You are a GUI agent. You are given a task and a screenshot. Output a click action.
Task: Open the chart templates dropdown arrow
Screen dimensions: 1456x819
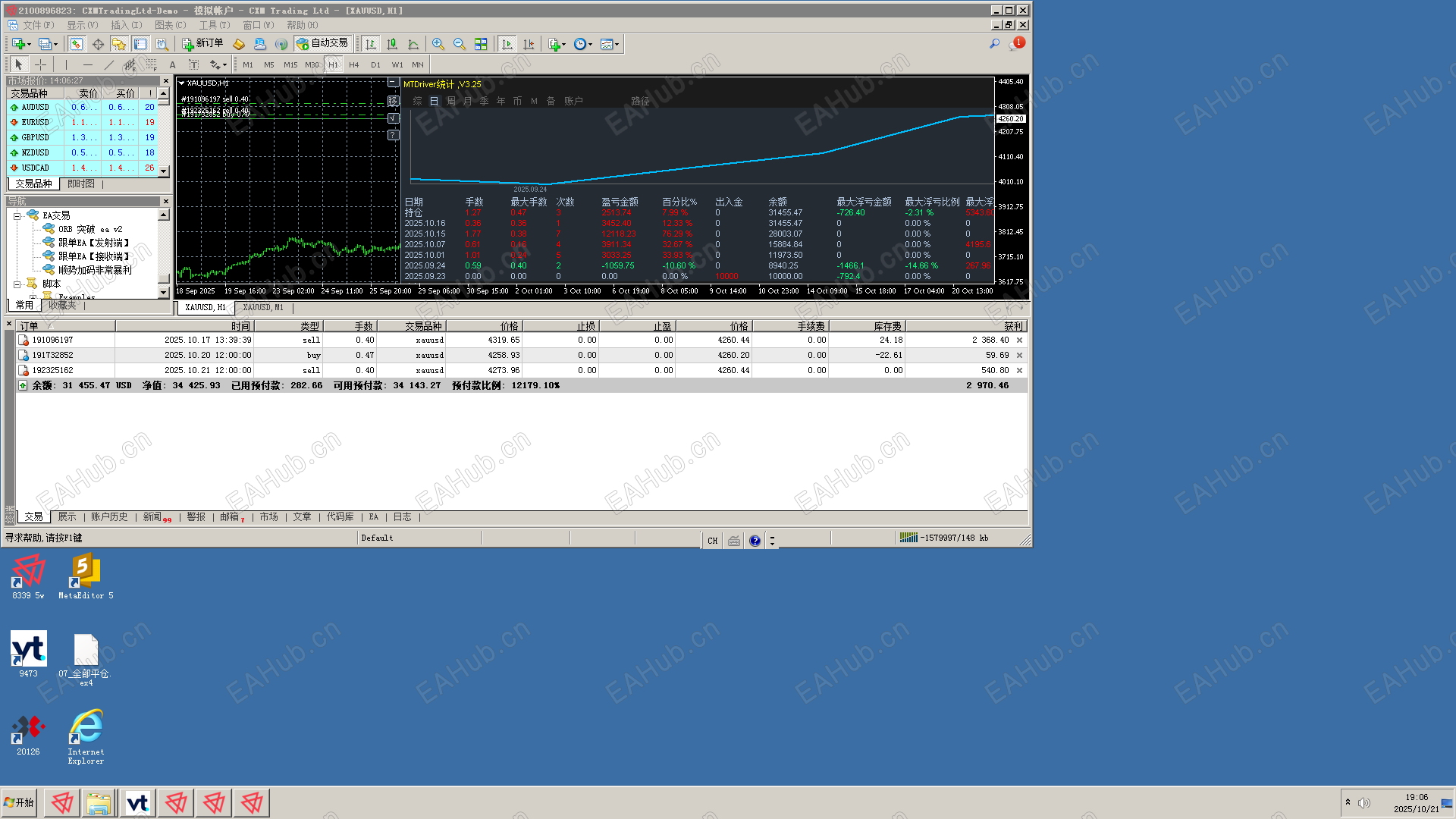click(x=617, y=44)
